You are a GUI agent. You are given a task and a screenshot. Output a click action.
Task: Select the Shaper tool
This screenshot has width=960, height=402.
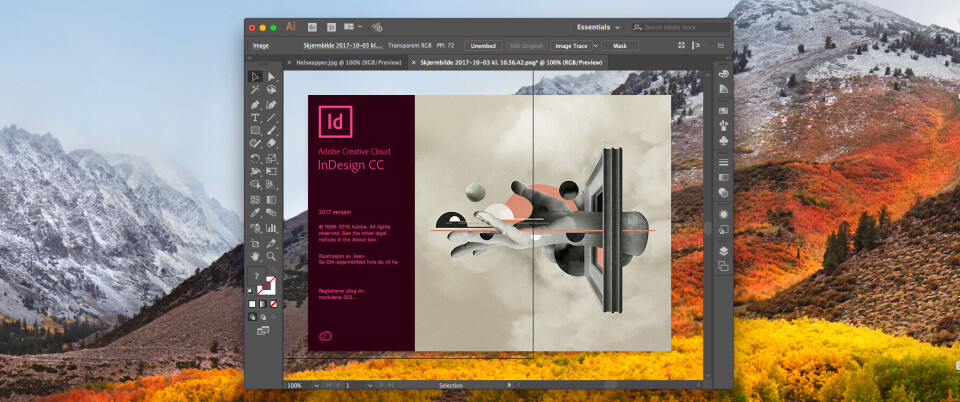[255, 144]
